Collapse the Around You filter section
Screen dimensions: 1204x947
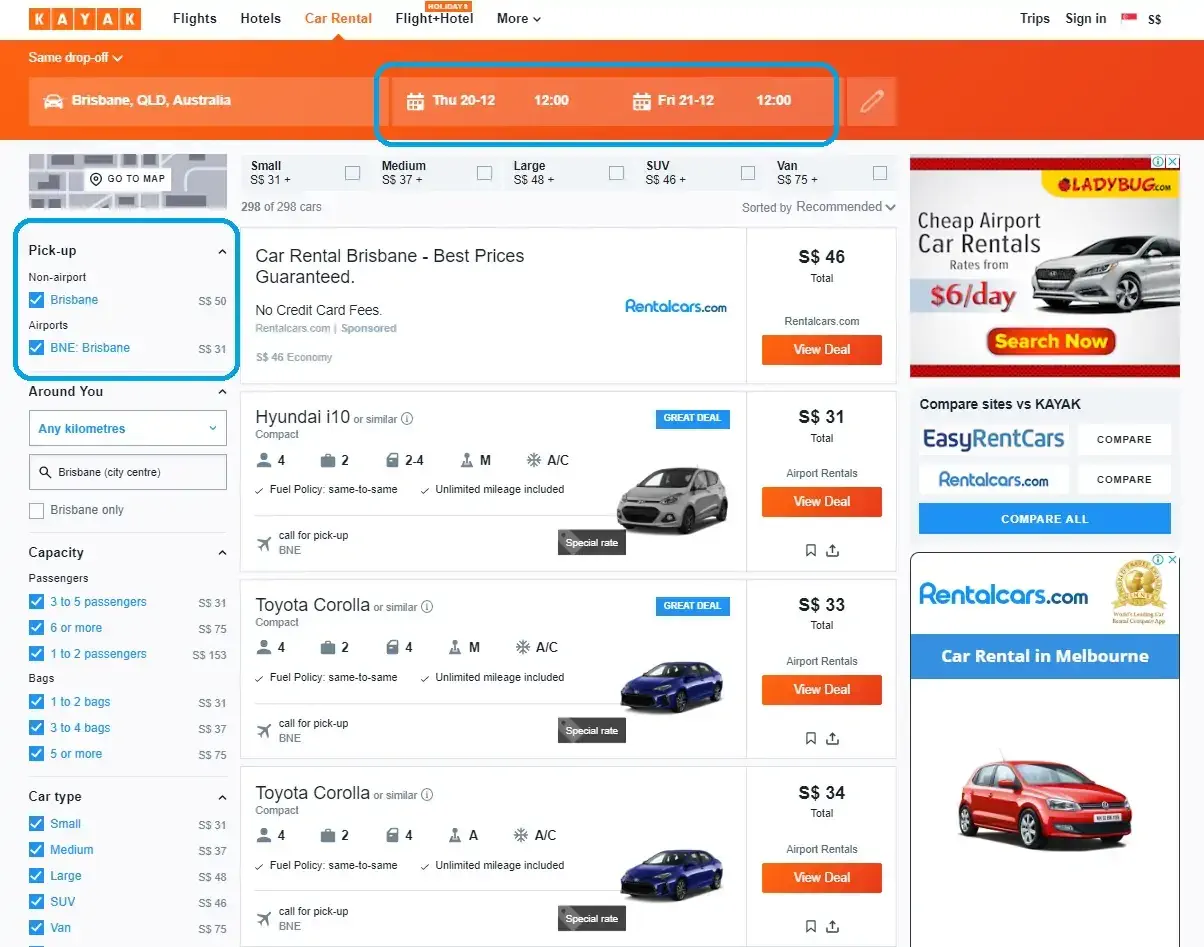click(222, 392)
